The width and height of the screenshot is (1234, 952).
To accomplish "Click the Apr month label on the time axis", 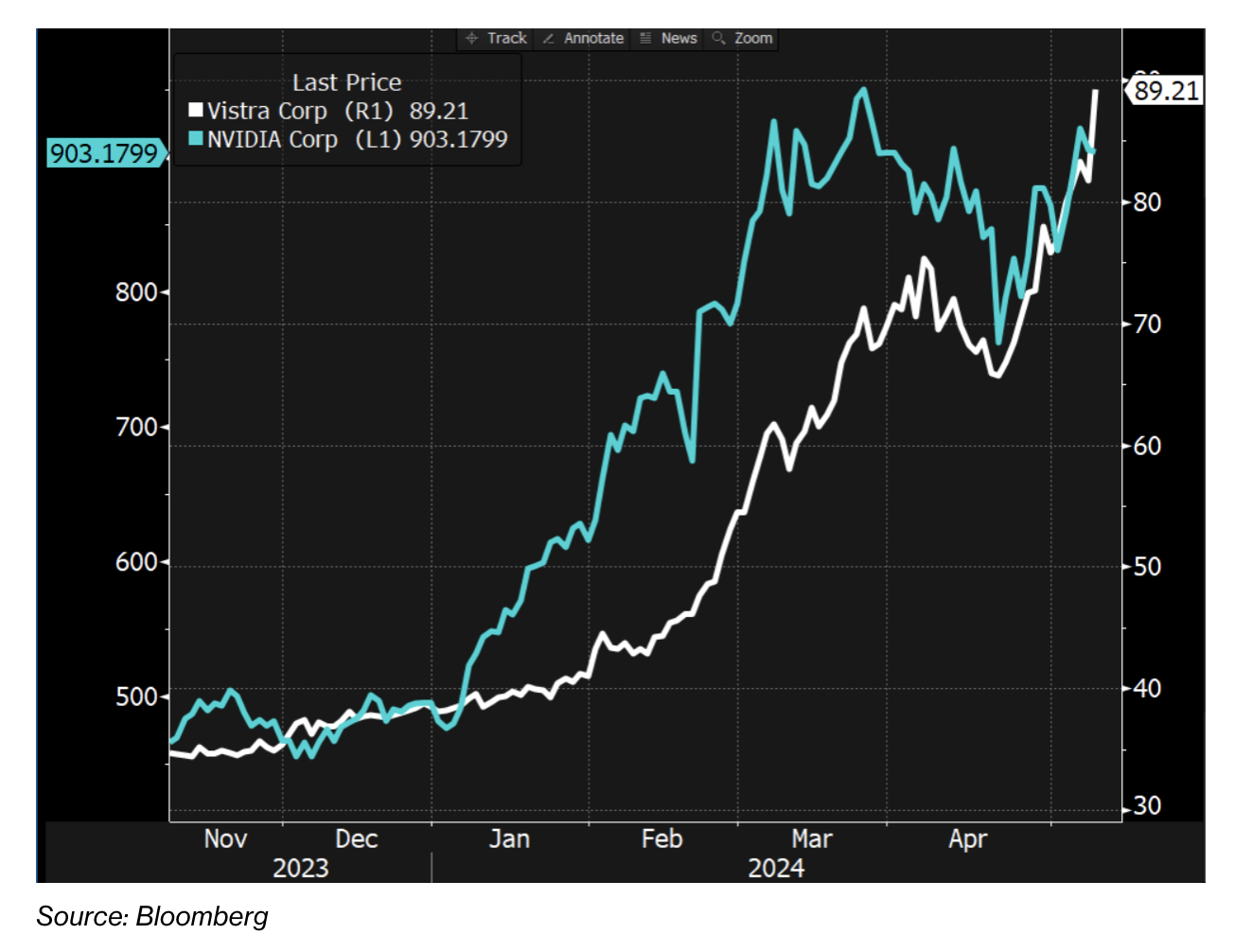I will [968, 839].
